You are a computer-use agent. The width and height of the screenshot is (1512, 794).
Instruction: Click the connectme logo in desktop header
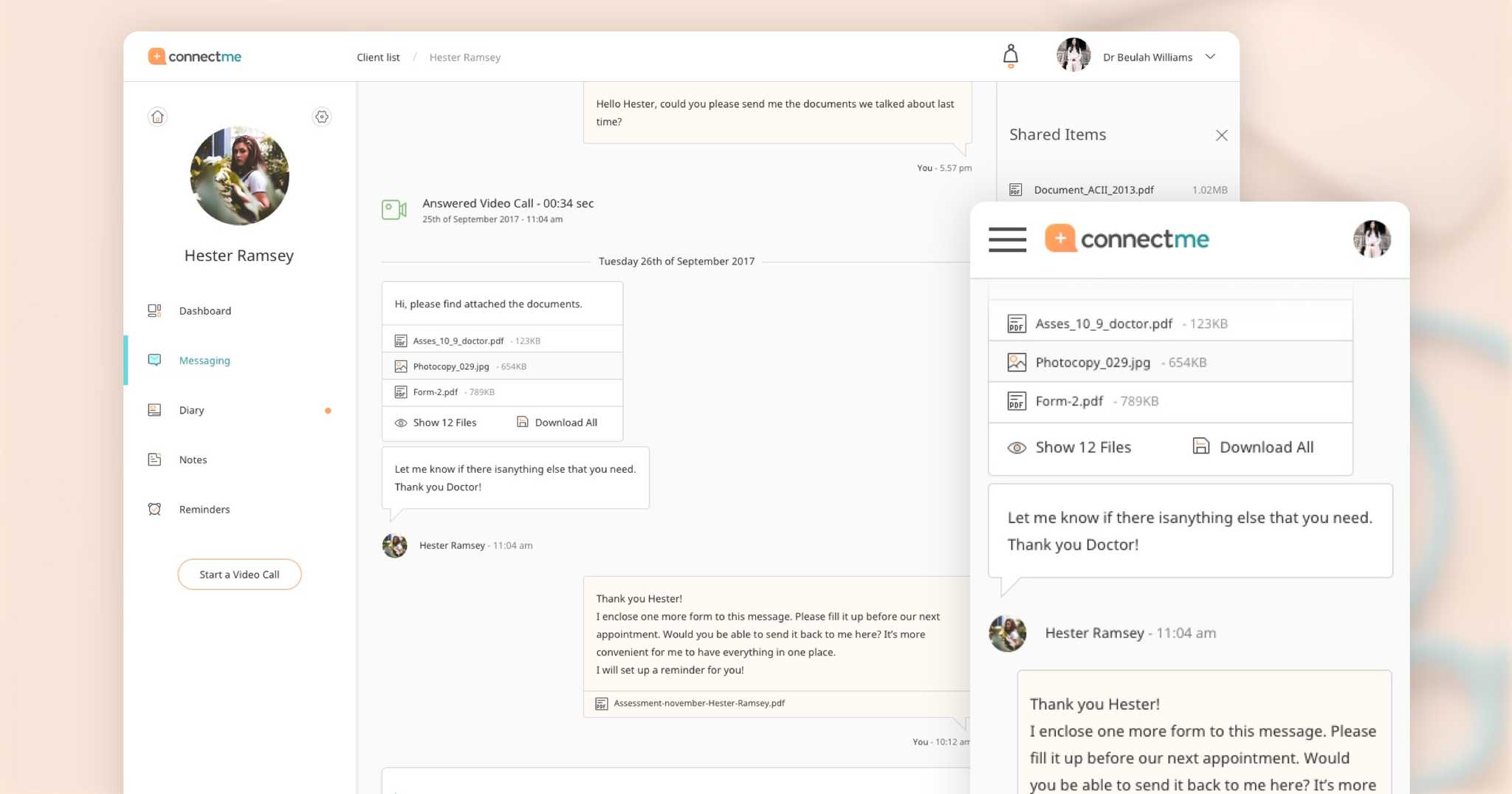194,57
